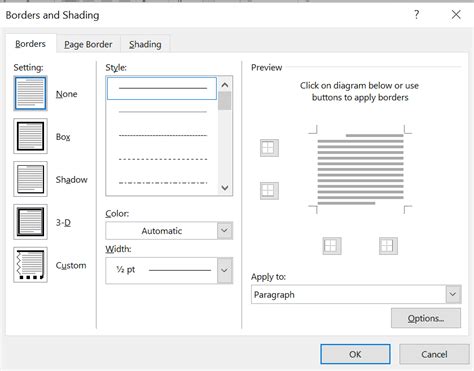
Task: Toggle the left border button under the preview
Action: [x=332, y=246]
